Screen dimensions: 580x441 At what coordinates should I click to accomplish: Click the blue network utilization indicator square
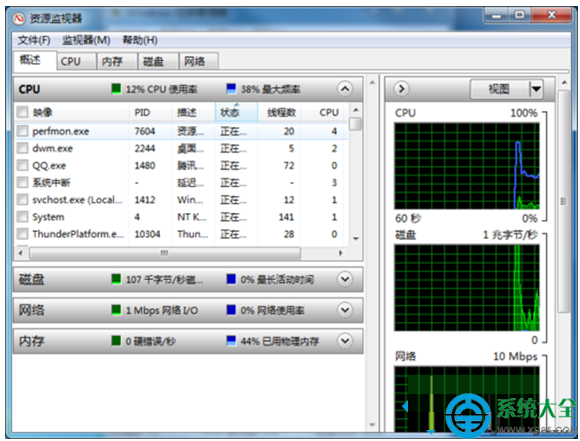pos(231,310)
